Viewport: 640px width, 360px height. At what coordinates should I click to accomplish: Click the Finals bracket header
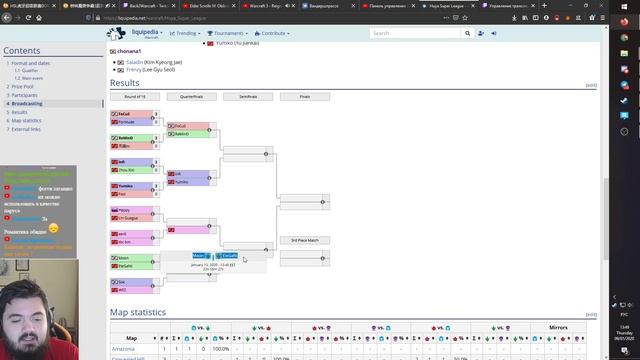[305, 97]
